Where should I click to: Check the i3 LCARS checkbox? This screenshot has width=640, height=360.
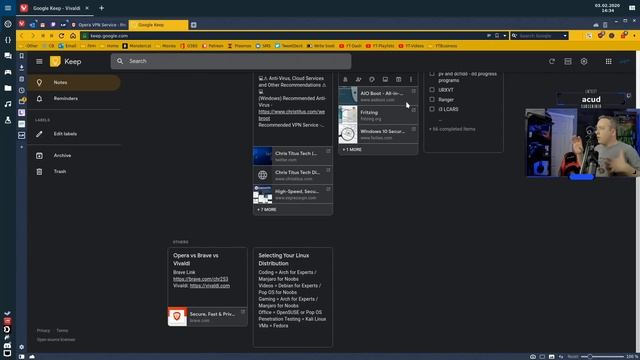pyautogui.click(x=432, y=109)
